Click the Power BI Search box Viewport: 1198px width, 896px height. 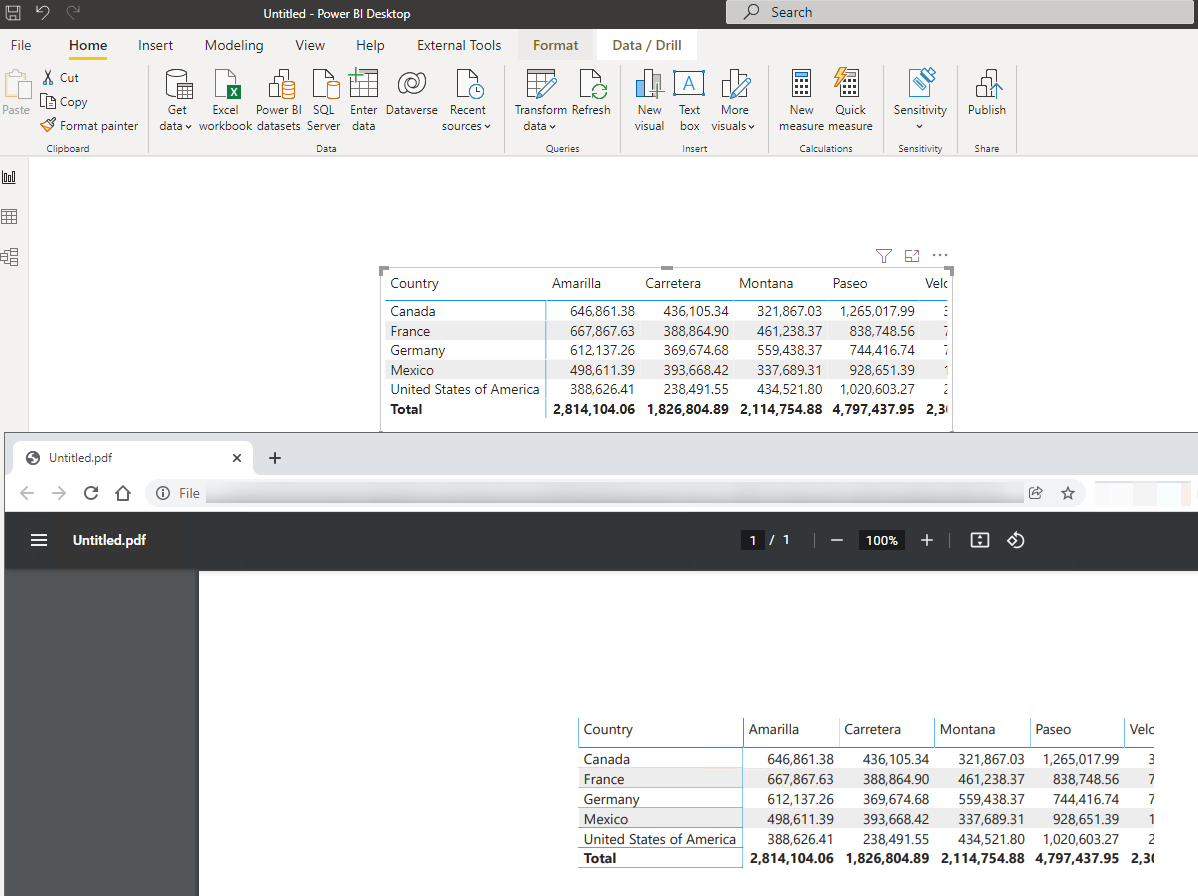click(961, 12)
